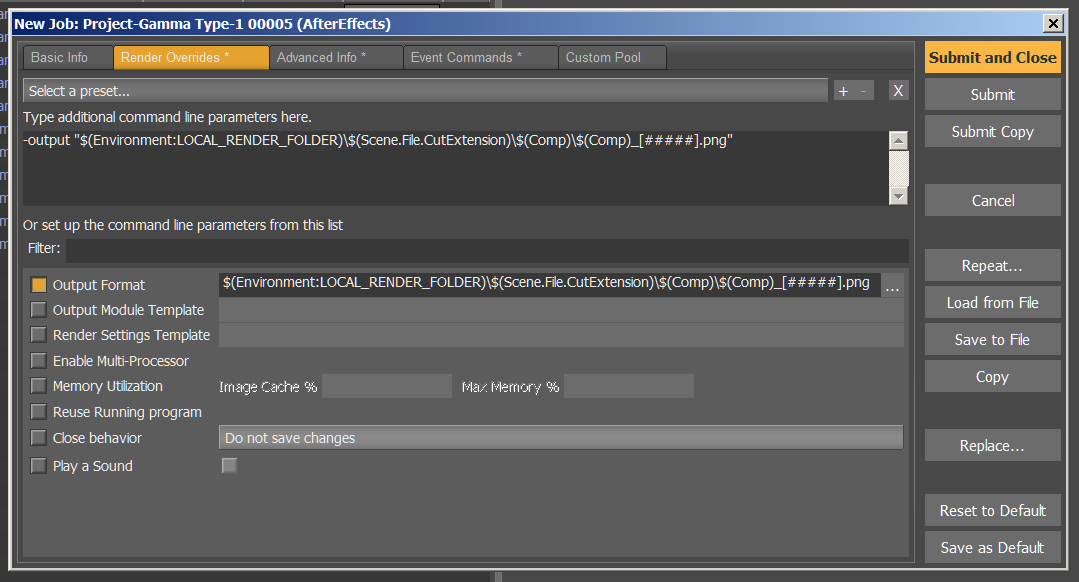
Task: Switch to the Basic Info tab
Action: (x=60, y=58)
